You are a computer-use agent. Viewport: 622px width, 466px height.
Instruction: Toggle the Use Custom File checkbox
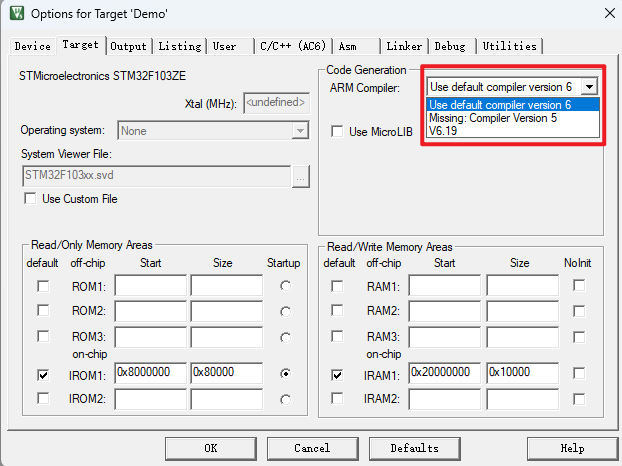tap(29, 199)
